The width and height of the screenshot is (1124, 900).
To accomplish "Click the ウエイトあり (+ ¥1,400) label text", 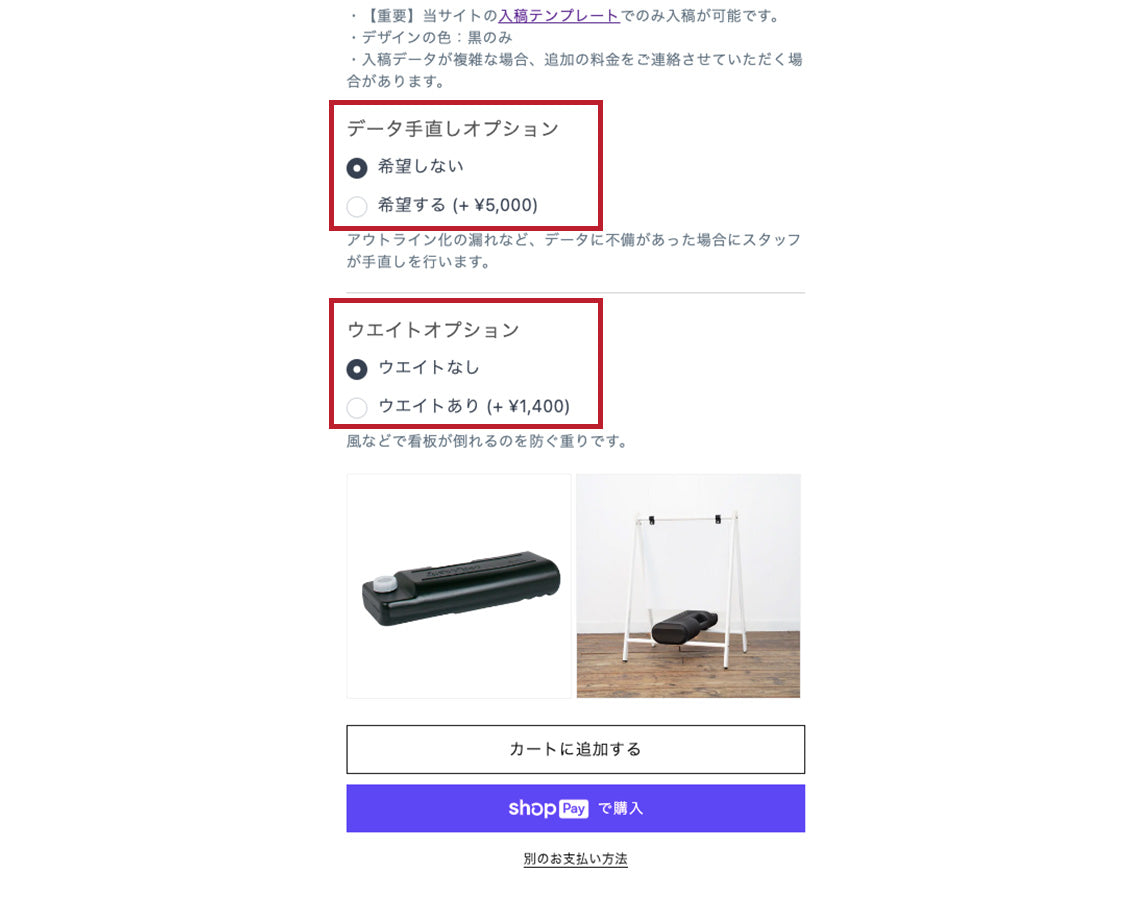I will click(x=474, y=406).
